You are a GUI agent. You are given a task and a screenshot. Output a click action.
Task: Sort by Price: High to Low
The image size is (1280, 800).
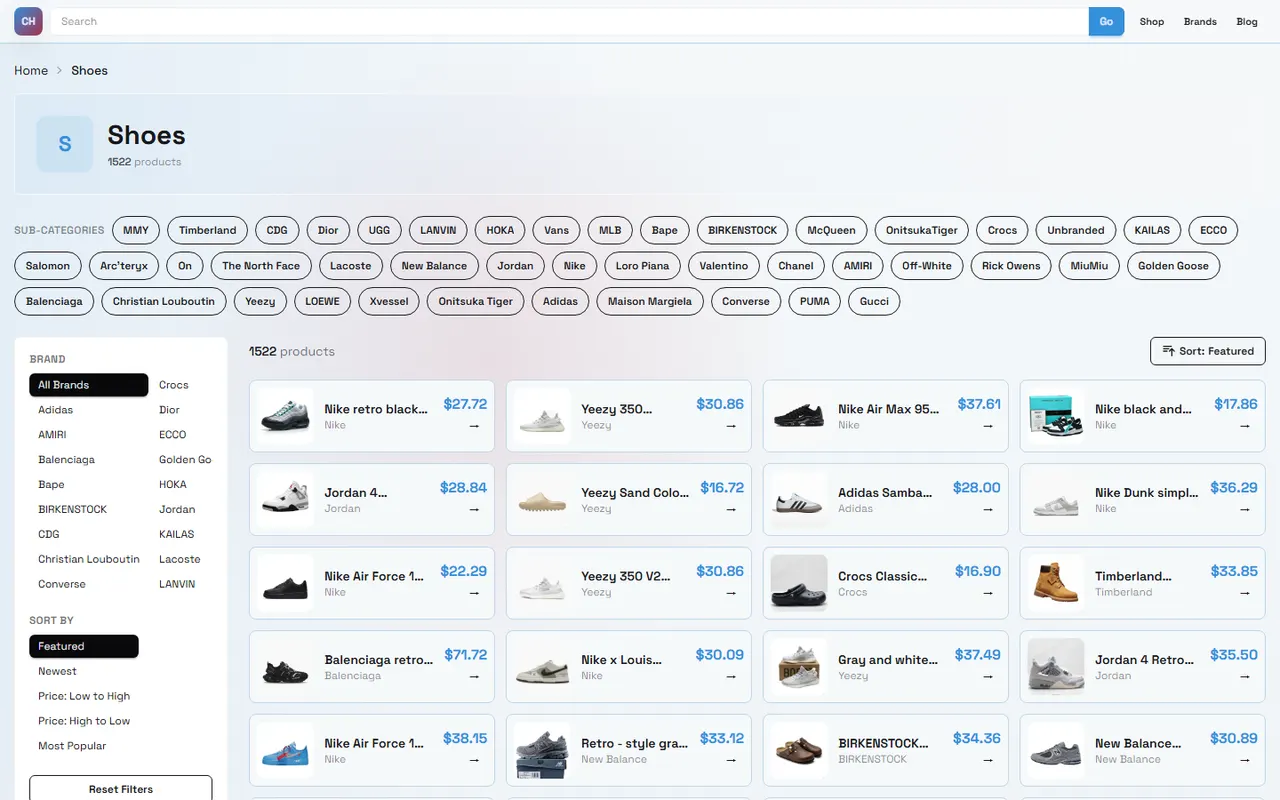coord(84,721)
